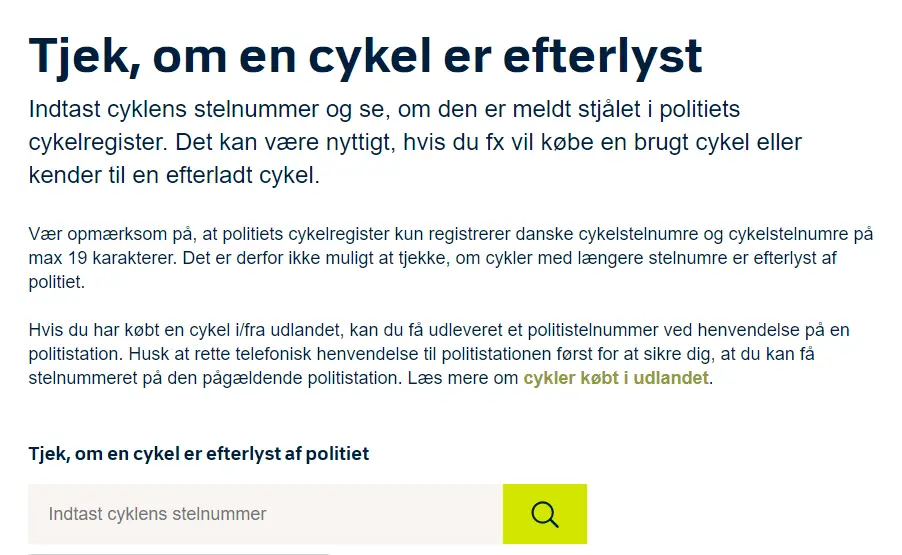This screenshot has height=555, width=902.
Task: Click the paragraph line beginning "Hvis du har købt"
Action: pos(439,330)
